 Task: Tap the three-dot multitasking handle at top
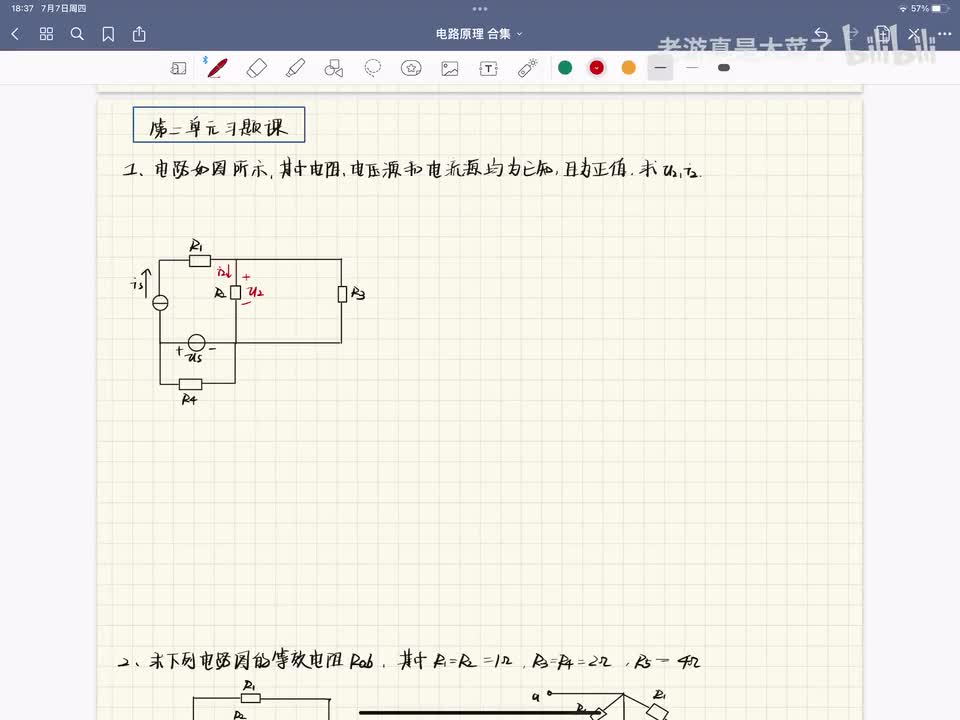[x=480, y=9]
